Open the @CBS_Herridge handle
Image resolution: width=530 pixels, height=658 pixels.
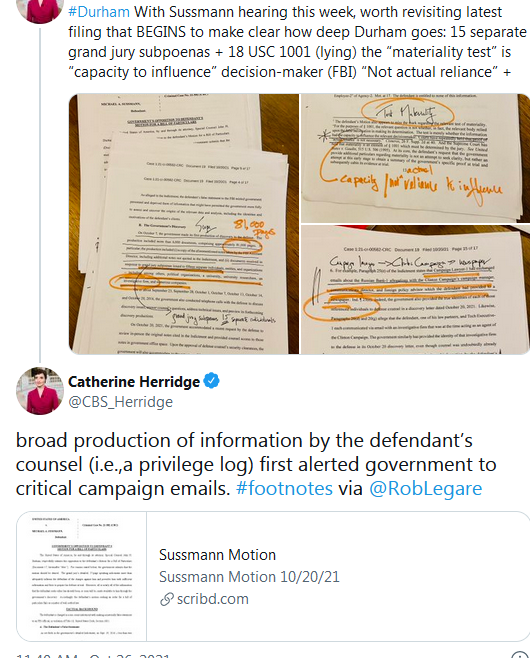tap(120, 402)
